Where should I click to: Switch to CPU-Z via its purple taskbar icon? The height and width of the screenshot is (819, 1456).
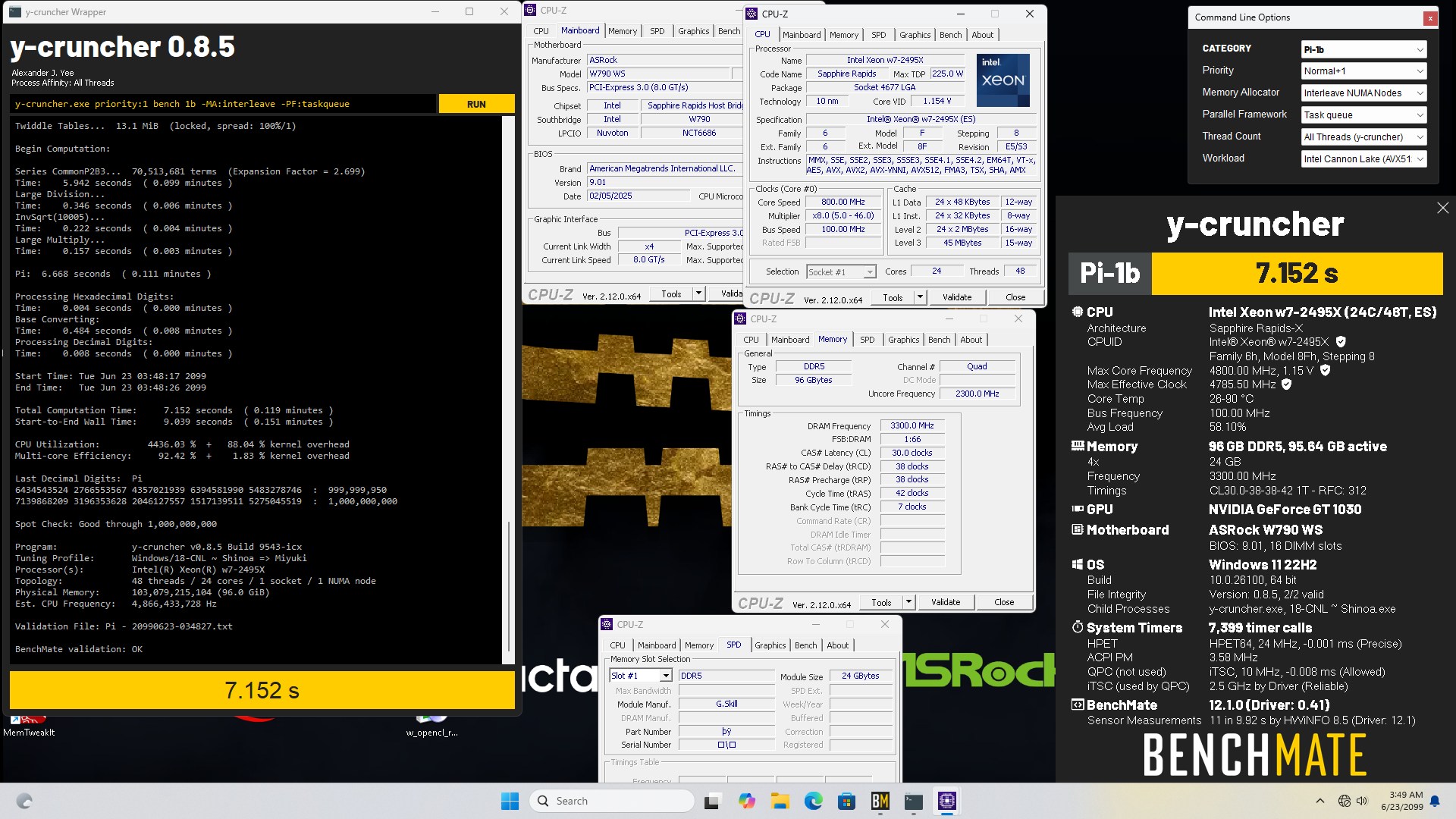(946, 801)
